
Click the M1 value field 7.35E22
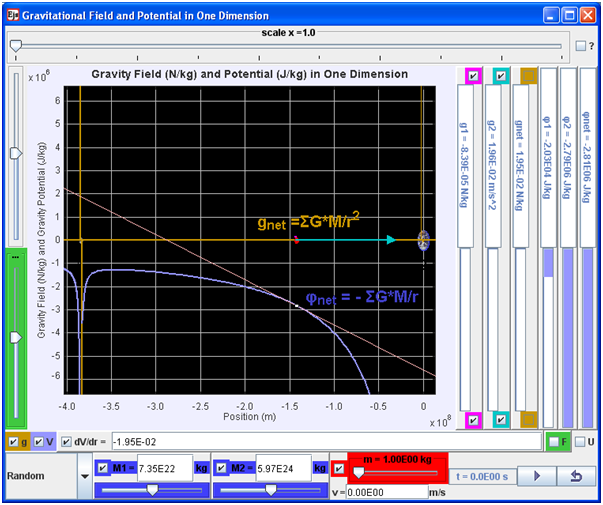coord(165,468)
